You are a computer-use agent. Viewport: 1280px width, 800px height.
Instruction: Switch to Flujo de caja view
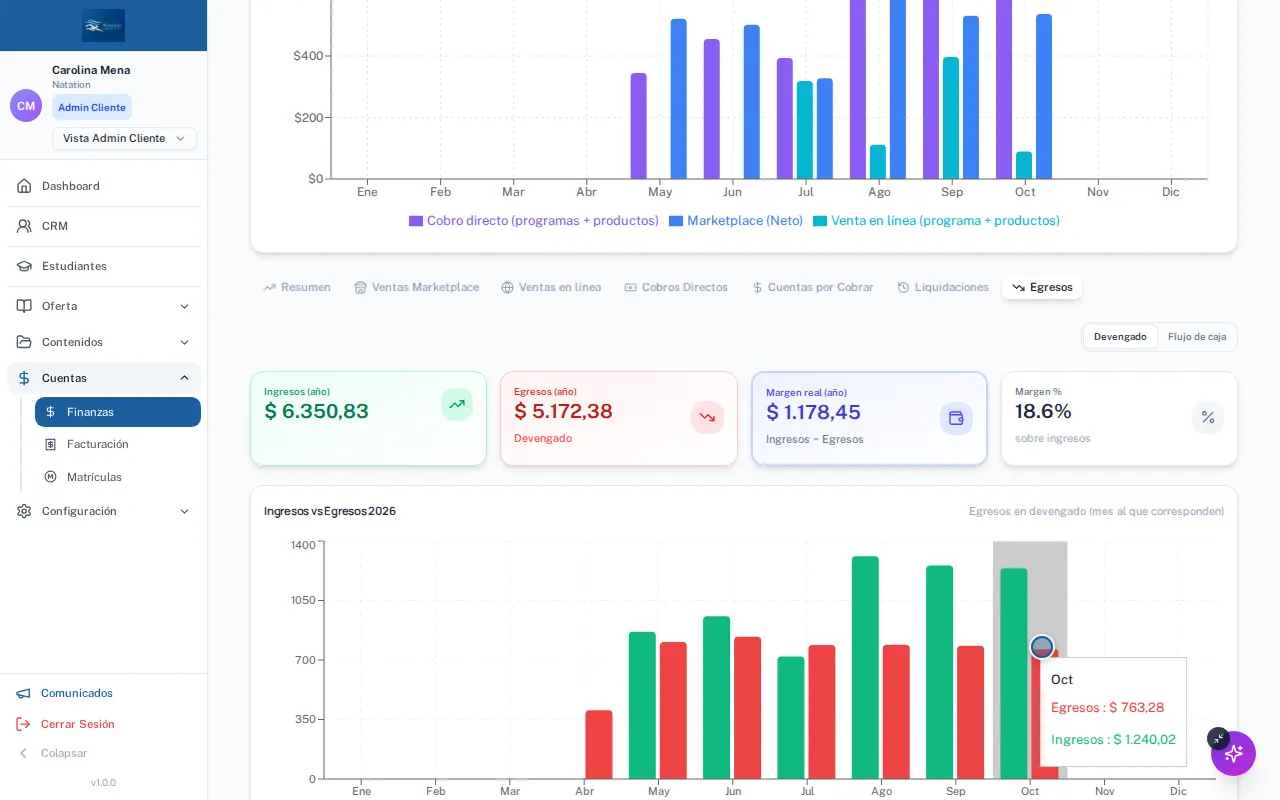1197,337
